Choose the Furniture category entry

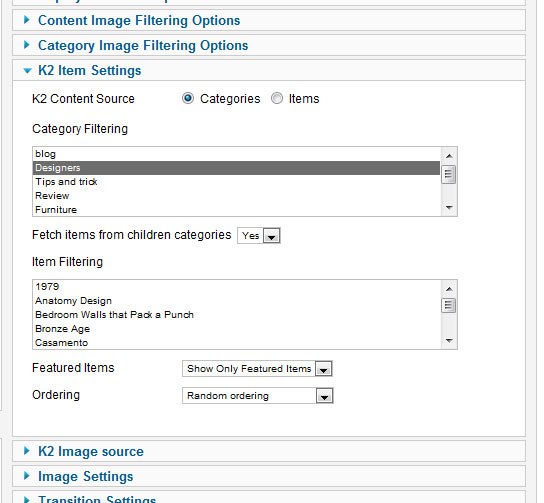click(x=237, y=210)
